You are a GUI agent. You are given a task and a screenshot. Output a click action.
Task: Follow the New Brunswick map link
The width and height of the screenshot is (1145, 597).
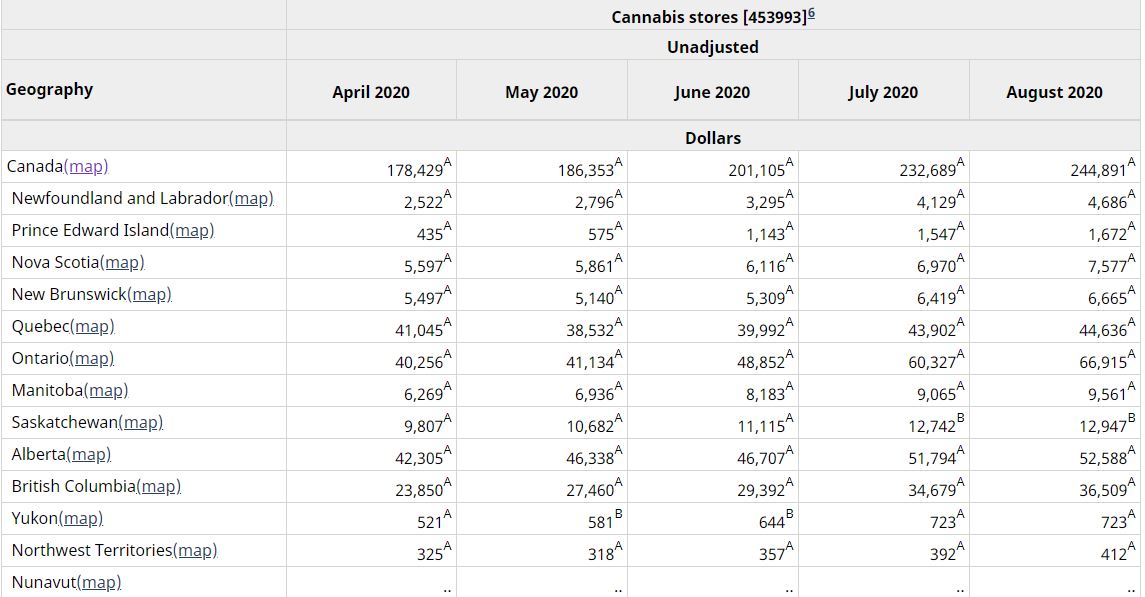click(x=149, y=295)
